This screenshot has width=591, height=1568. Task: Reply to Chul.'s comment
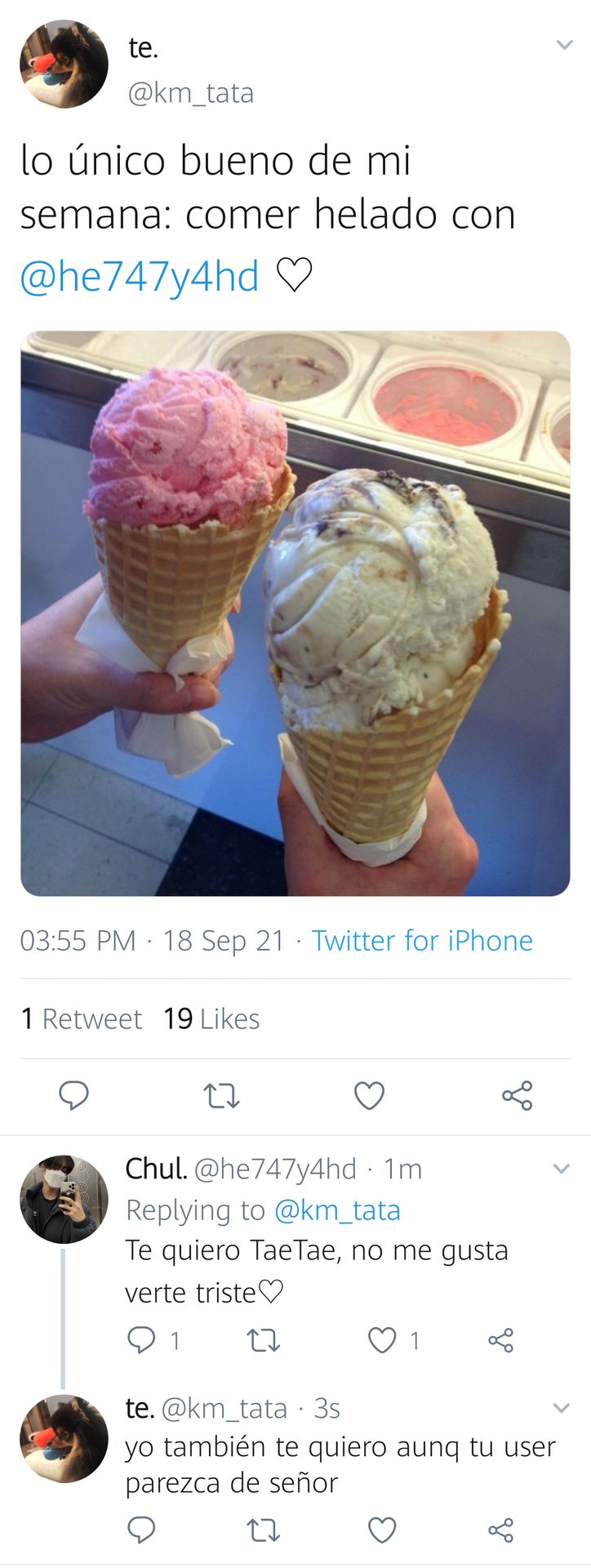coord(141,1340)
